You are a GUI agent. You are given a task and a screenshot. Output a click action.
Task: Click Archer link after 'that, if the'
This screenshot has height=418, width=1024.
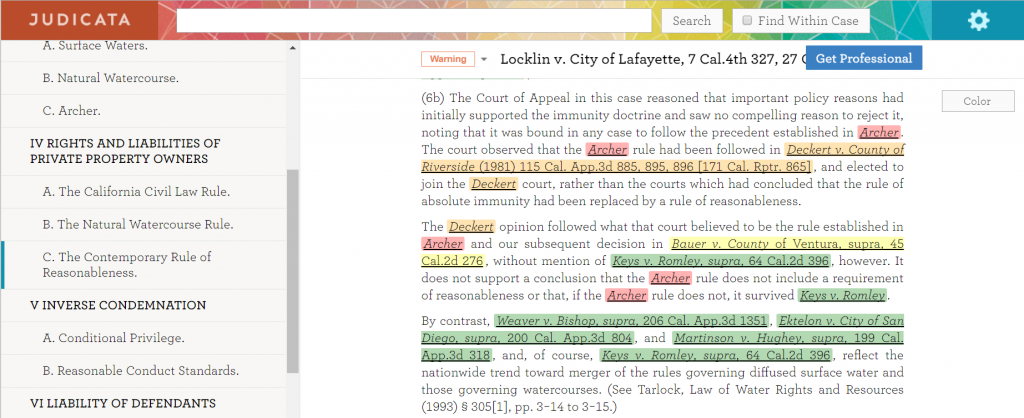click(626, 296)
